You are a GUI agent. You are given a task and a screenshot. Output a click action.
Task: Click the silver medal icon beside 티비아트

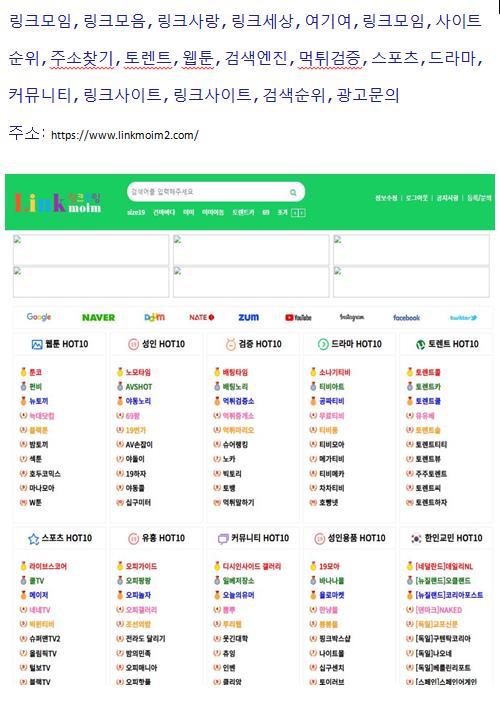(x=313, y=387)
